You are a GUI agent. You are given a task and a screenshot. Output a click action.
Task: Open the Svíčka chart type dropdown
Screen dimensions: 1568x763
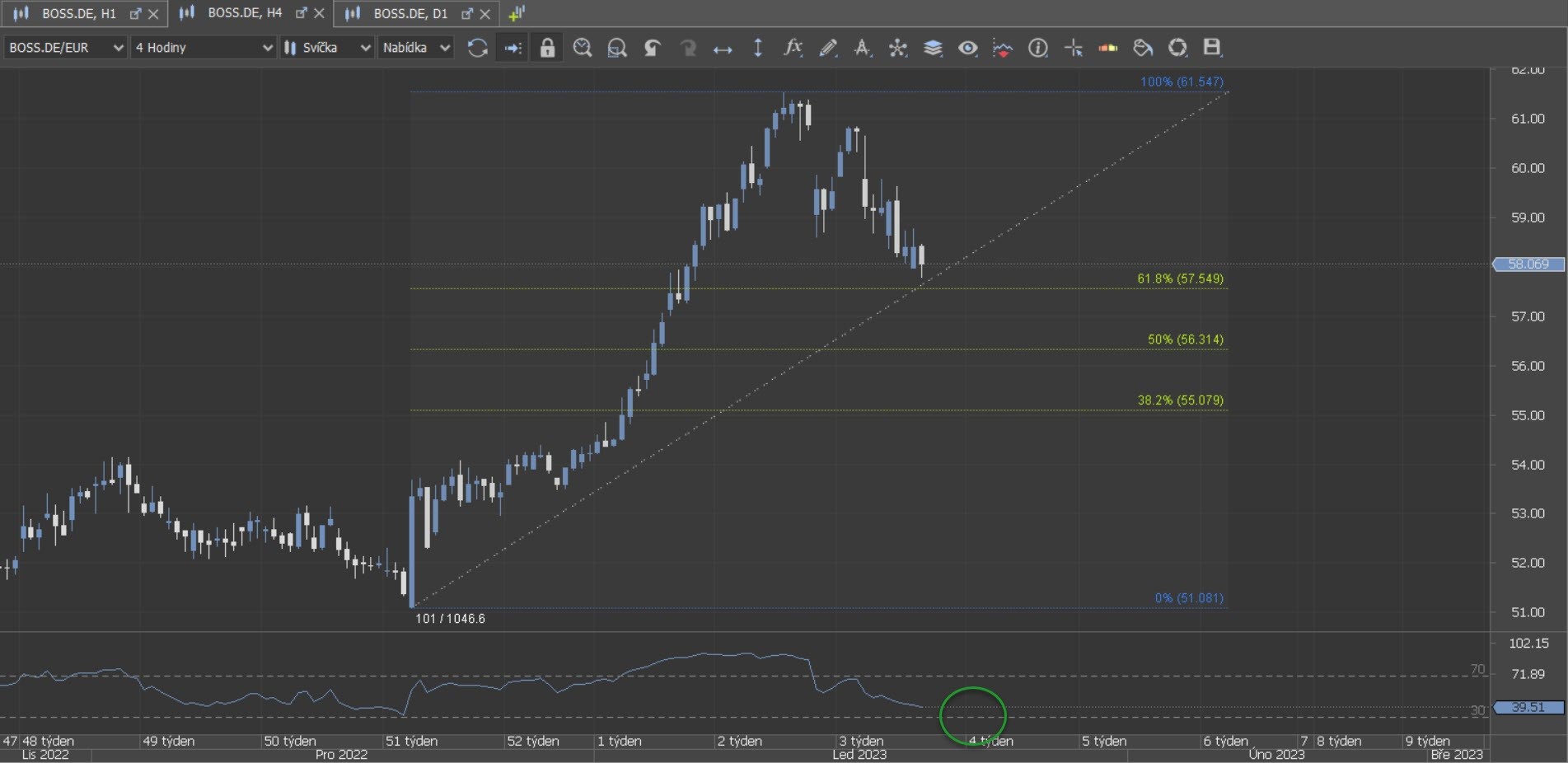(327, 48)
